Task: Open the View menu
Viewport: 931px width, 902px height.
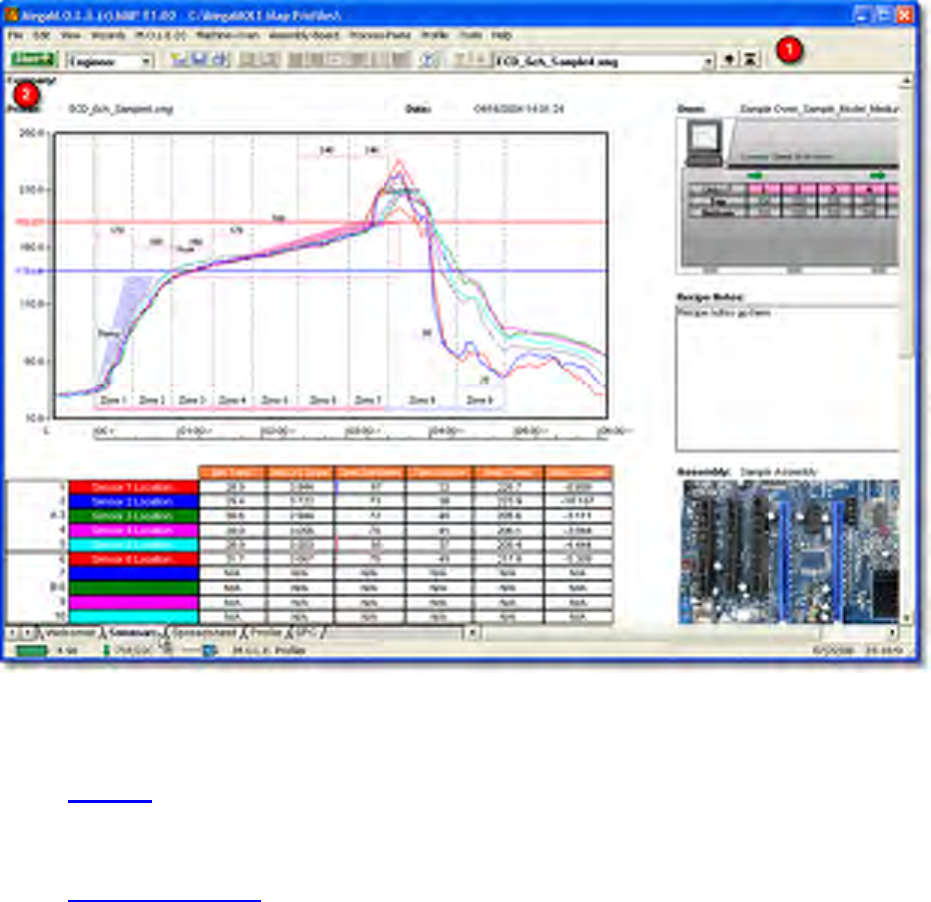Action: coord(70,36)
